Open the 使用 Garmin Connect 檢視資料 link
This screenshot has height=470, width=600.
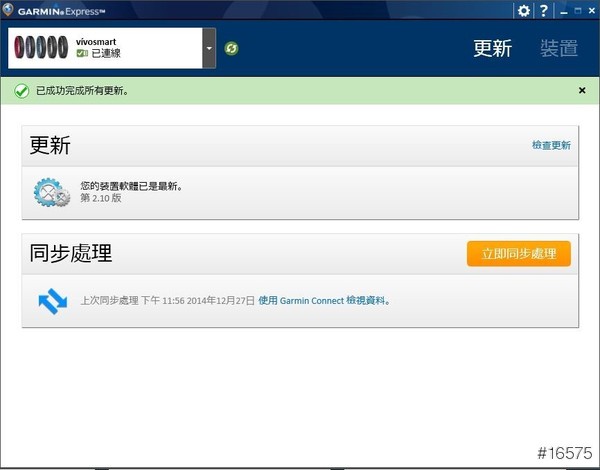tap(324, 300)
